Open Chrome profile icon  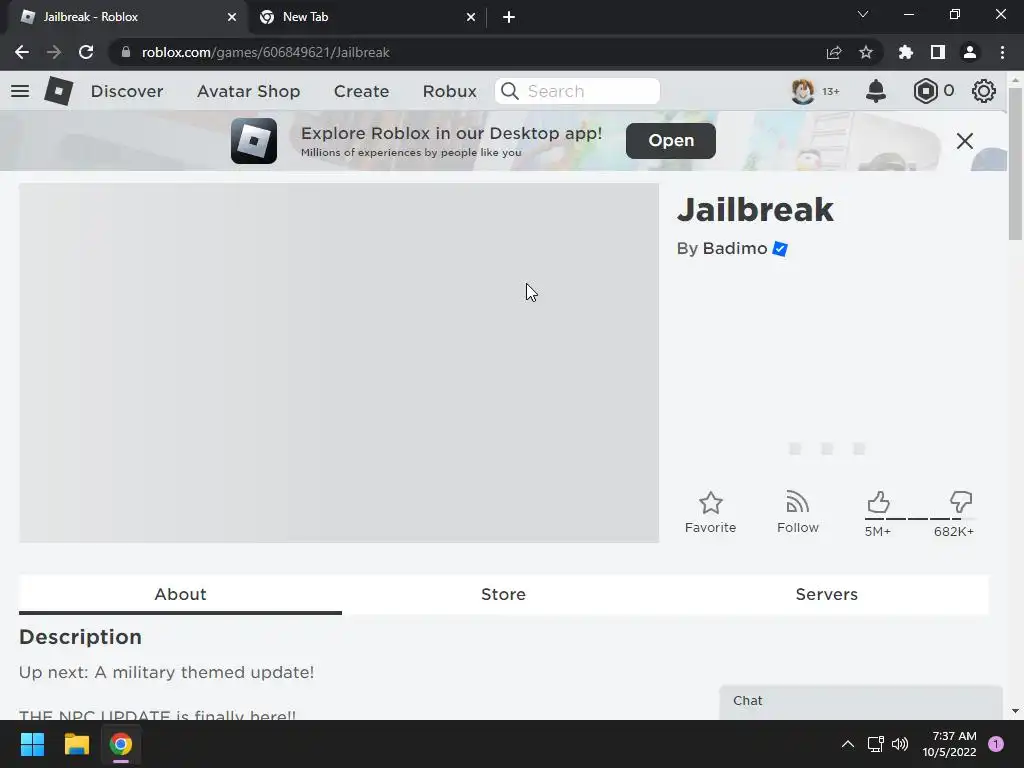970,52
